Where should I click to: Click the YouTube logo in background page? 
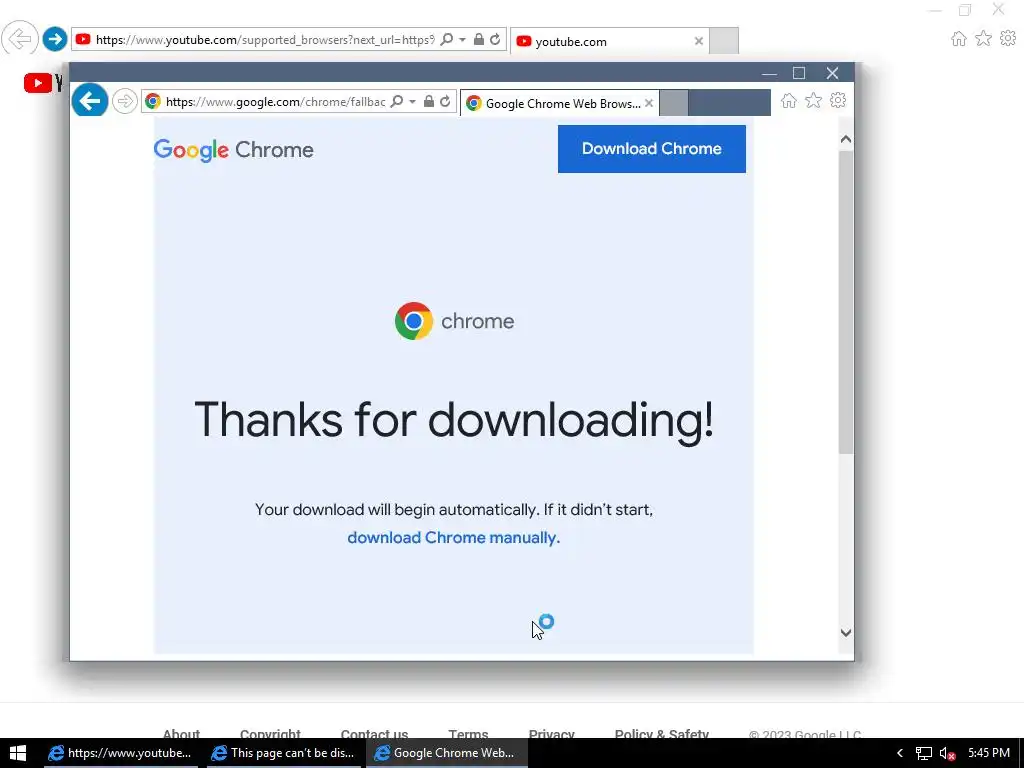43,83
